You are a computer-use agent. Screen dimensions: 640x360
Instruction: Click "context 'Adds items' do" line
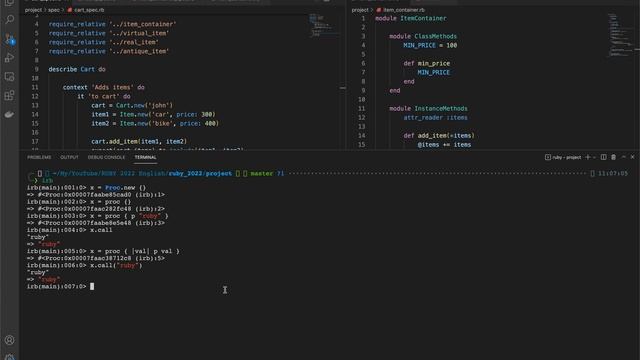click(104, 87)
